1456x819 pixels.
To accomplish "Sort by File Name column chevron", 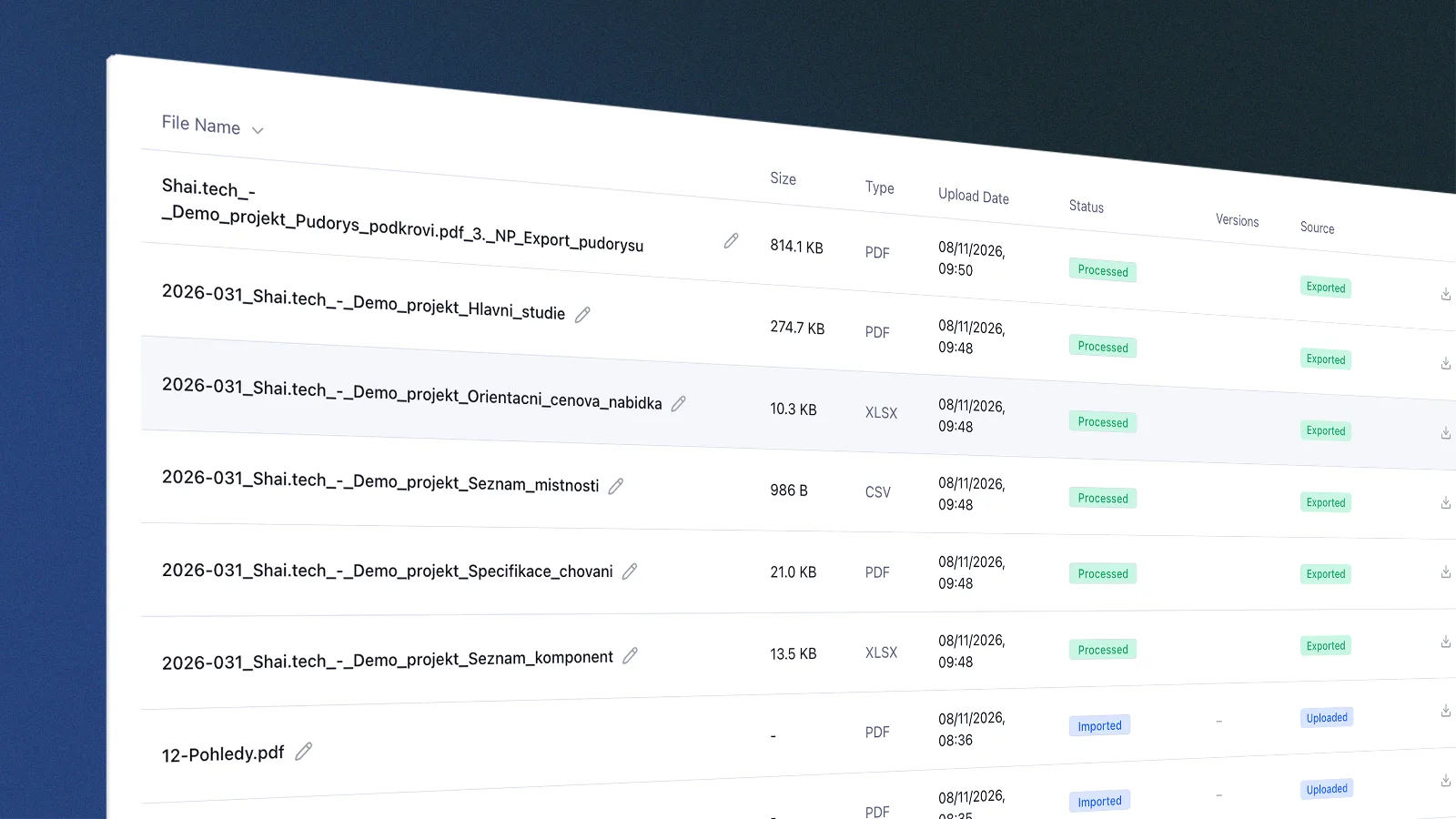I will (x=258, y=130).
